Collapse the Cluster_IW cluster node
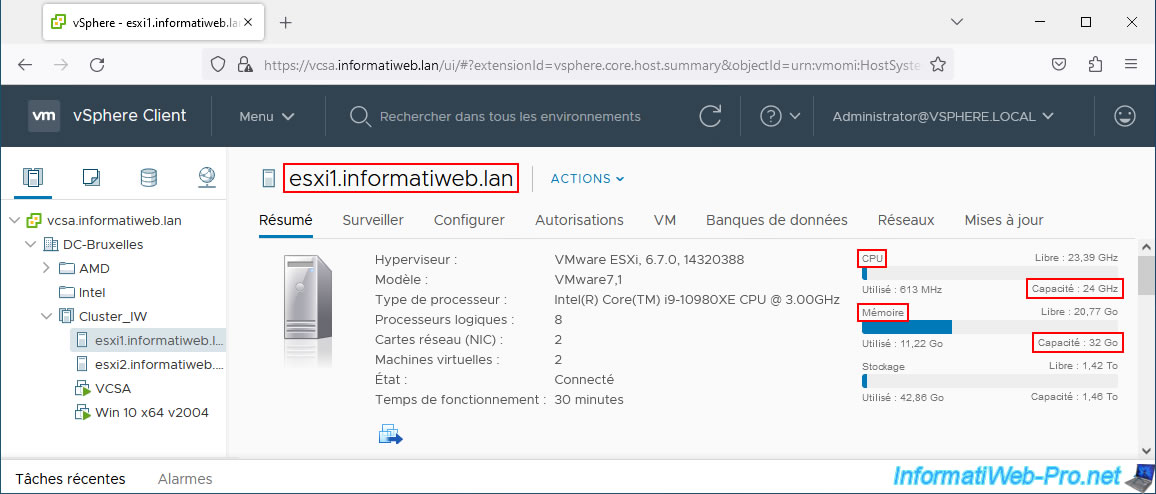The image size is (1156, 494). click(x=47, y=316)
